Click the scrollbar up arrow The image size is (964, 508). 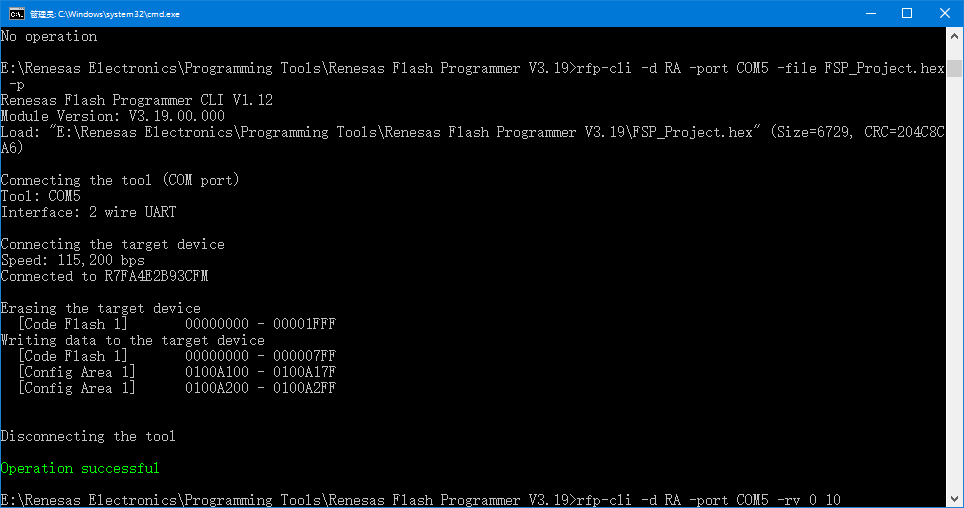point(955,35)
